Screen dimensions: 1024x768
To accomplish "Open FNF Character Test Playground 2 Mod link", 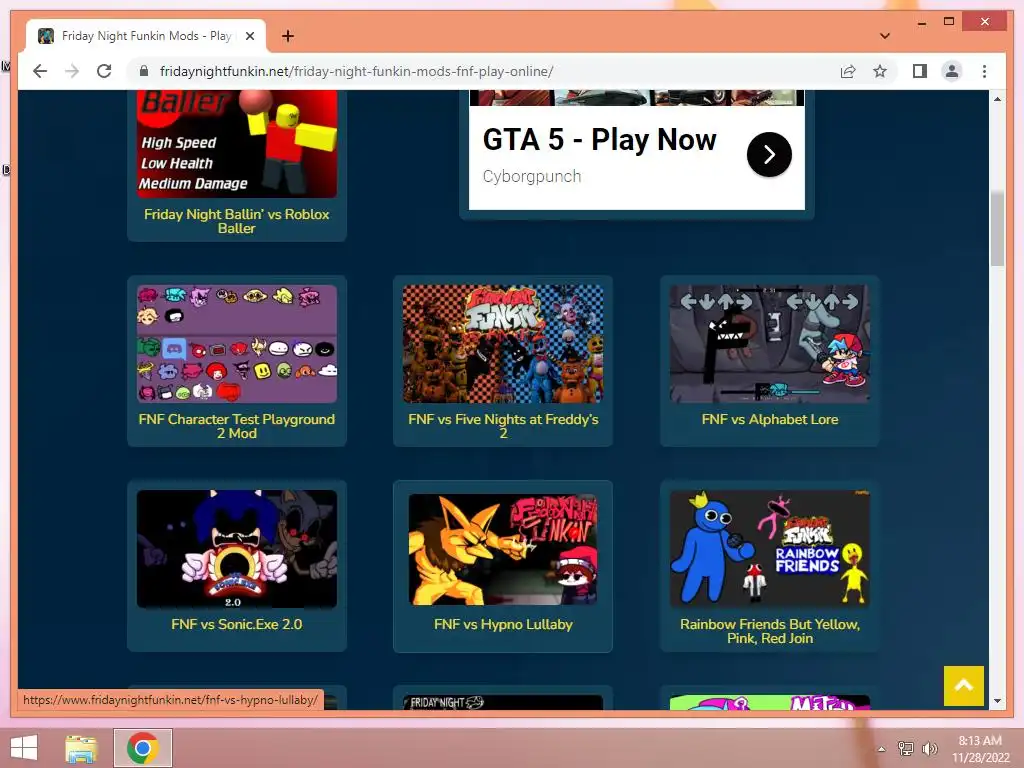I will pyautogui.click(x=236, y=426).
